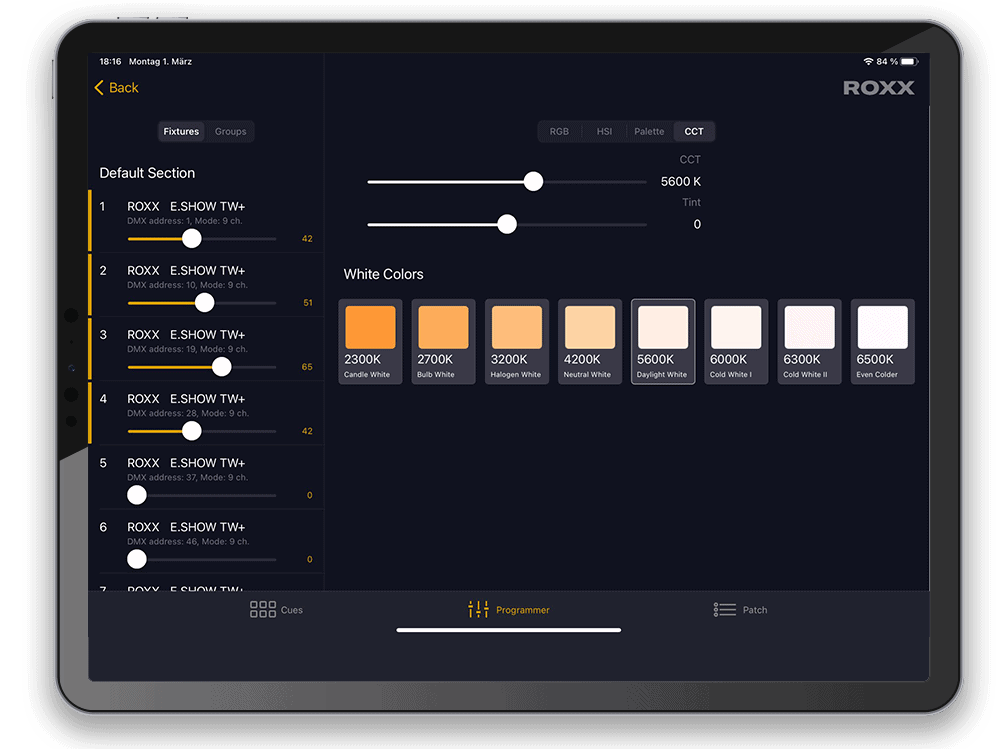Click the status bar time 18:16
Image resolution: width=1008 pixels, height=749 pixels.
click(110, 62)
